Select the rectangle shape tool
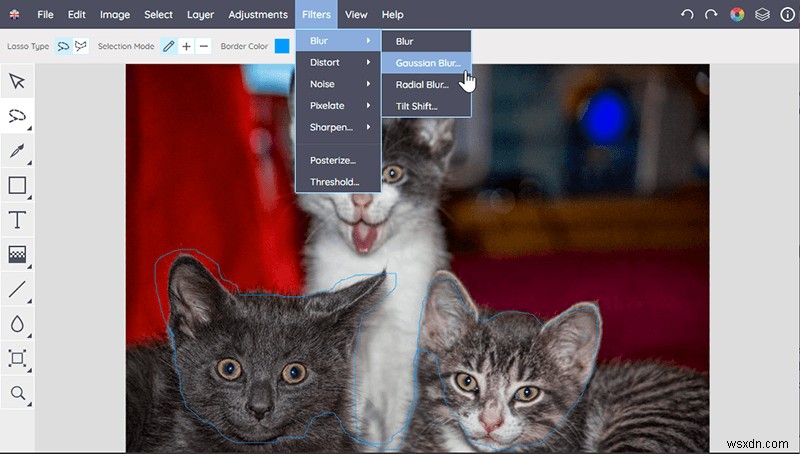The width and height of the screenshot is (800, 454). coord(17,185)
